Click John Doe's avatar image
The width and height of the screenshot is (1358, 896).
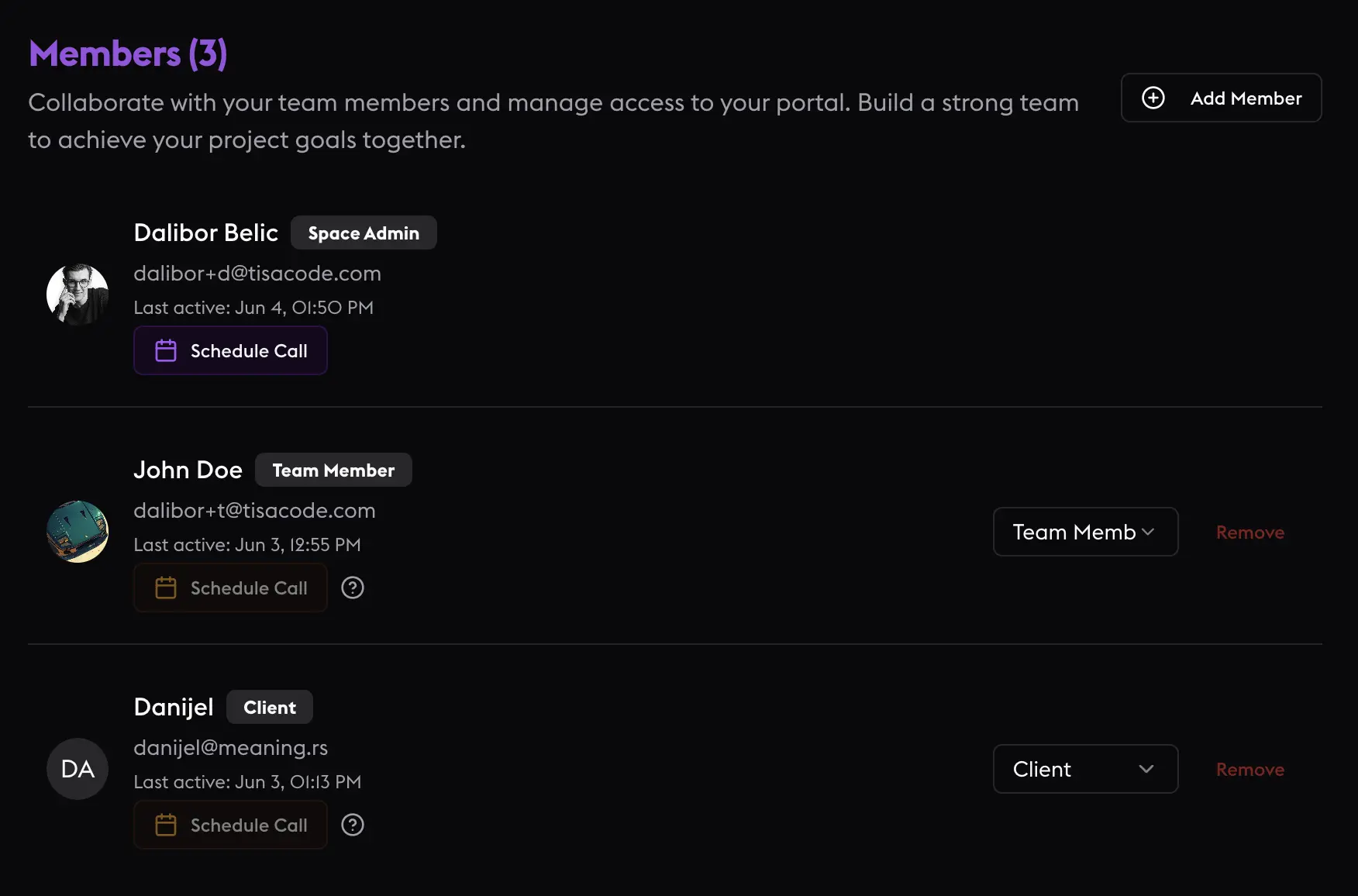click(78, 532)
